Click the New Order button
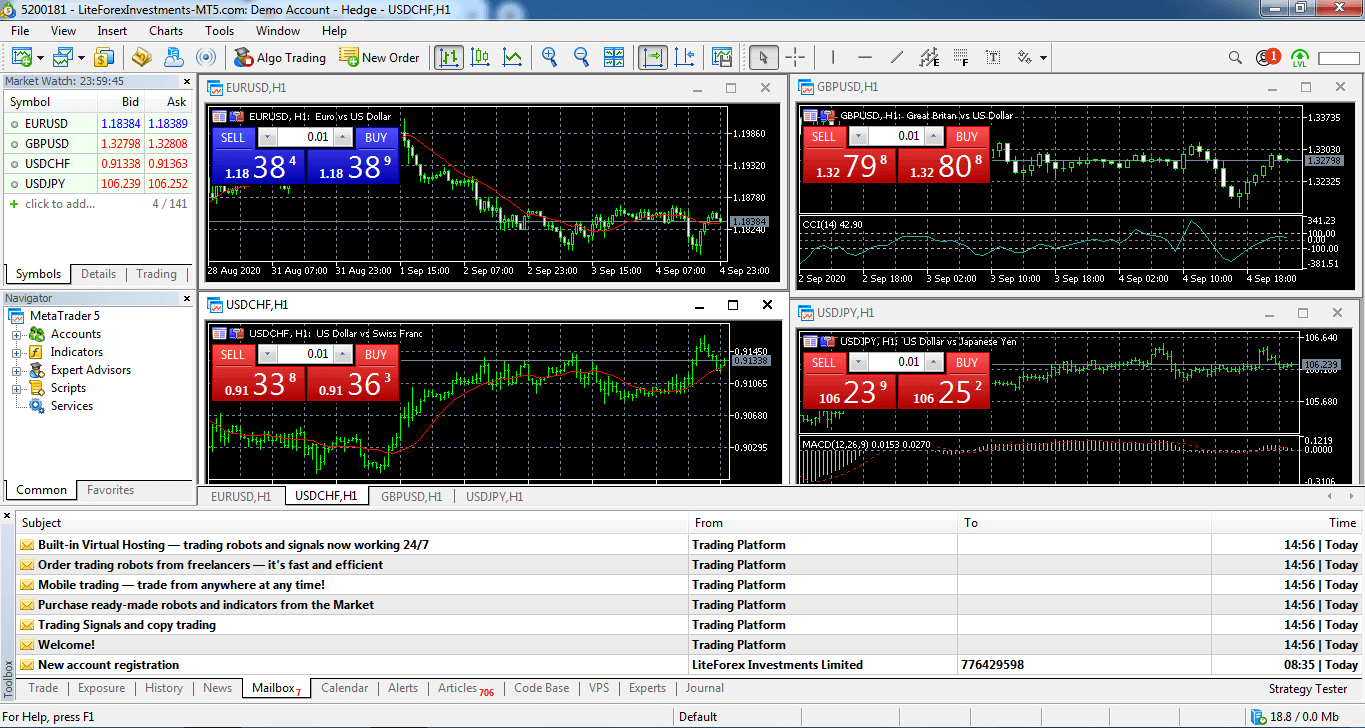The width and height of the screenshot is (1365, 728). (379, 57)
